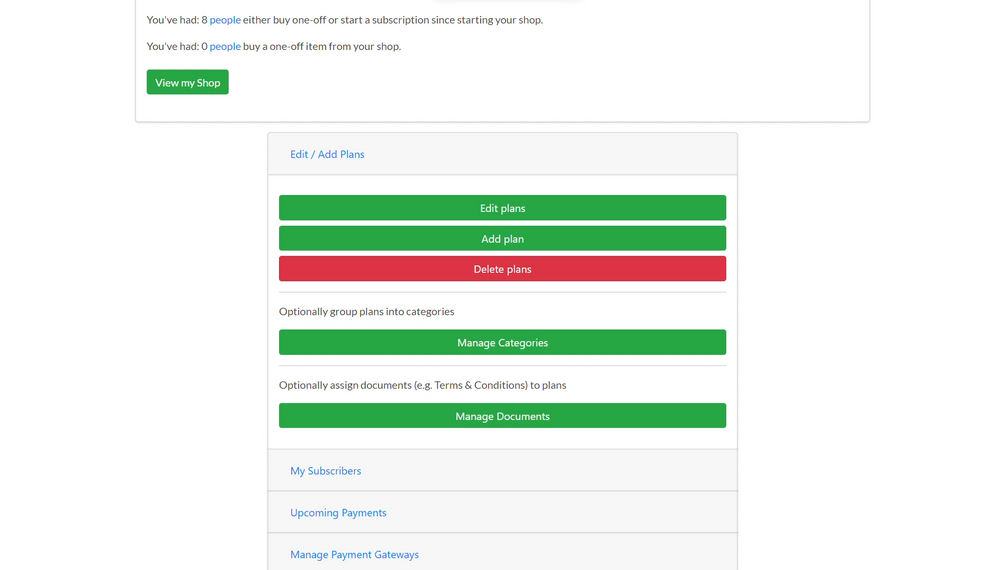
Task: Click 'buy a one-off item from your shop' text
Action: pos(322,46)
